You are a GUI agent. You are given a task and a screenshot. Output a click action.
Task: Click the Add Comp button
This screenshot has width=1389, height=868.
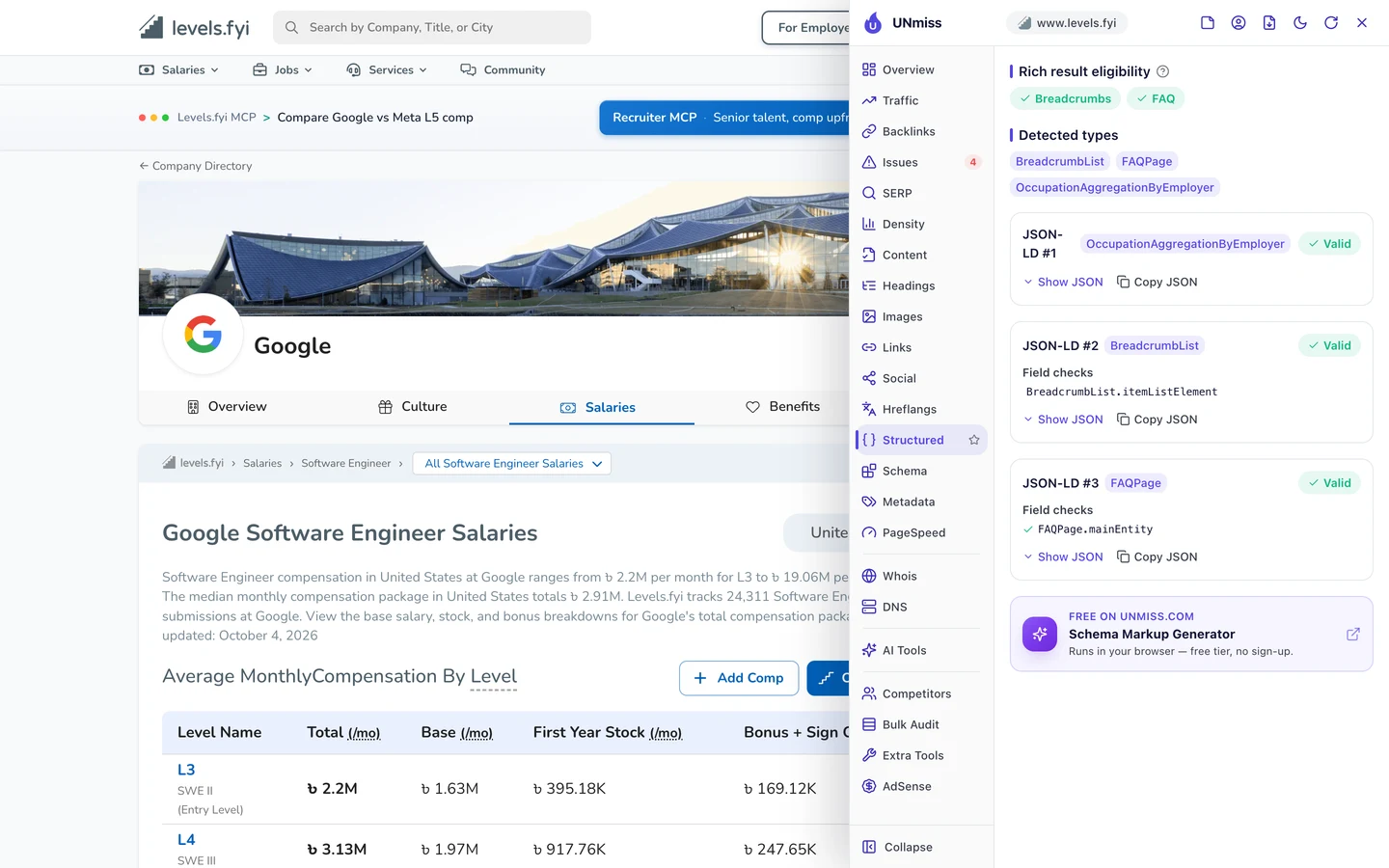(739, 678)
